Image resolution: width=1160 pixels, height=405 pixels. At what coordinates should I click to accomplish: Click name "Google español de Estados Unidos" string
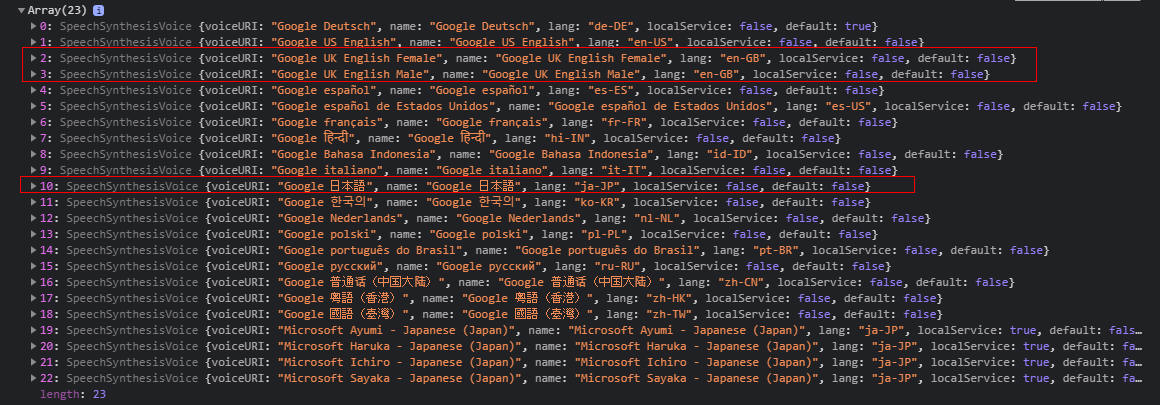coord(660,106)
